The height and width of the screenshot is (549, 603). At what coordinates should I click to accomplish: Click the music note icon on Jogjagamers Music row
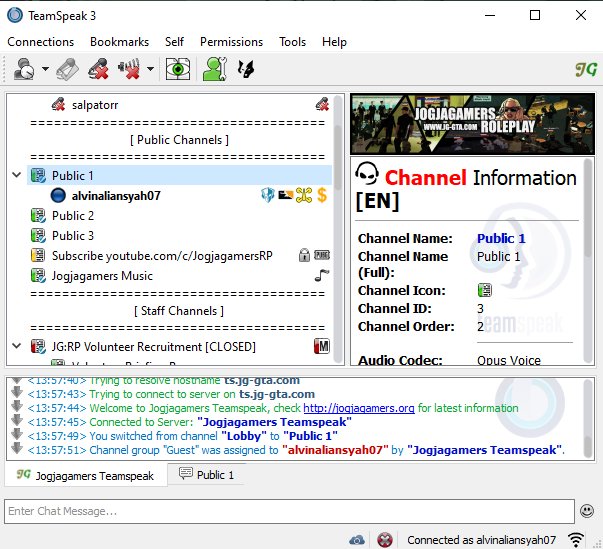pyautogui.click(x=322, y=275)
